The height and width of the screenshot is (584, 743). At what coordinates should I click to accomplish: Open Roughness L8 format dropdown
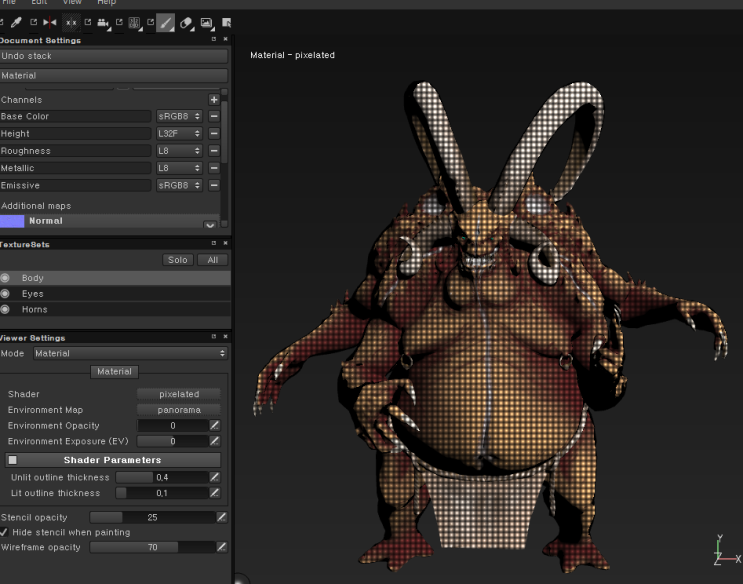[x=179, y=151]
